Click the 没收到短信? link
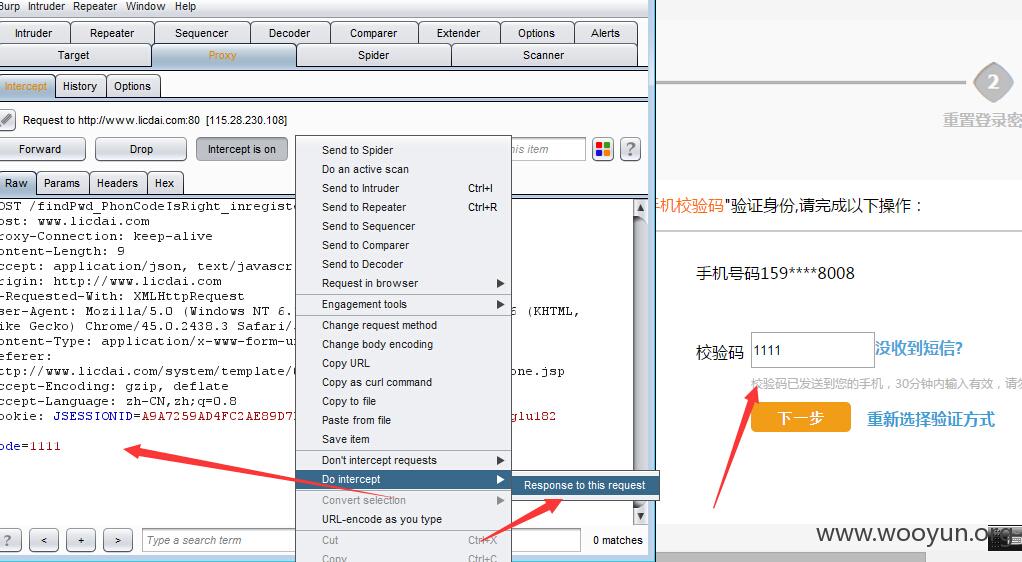The width and height of the screenshot is (1022, 562). coord(918,348)
